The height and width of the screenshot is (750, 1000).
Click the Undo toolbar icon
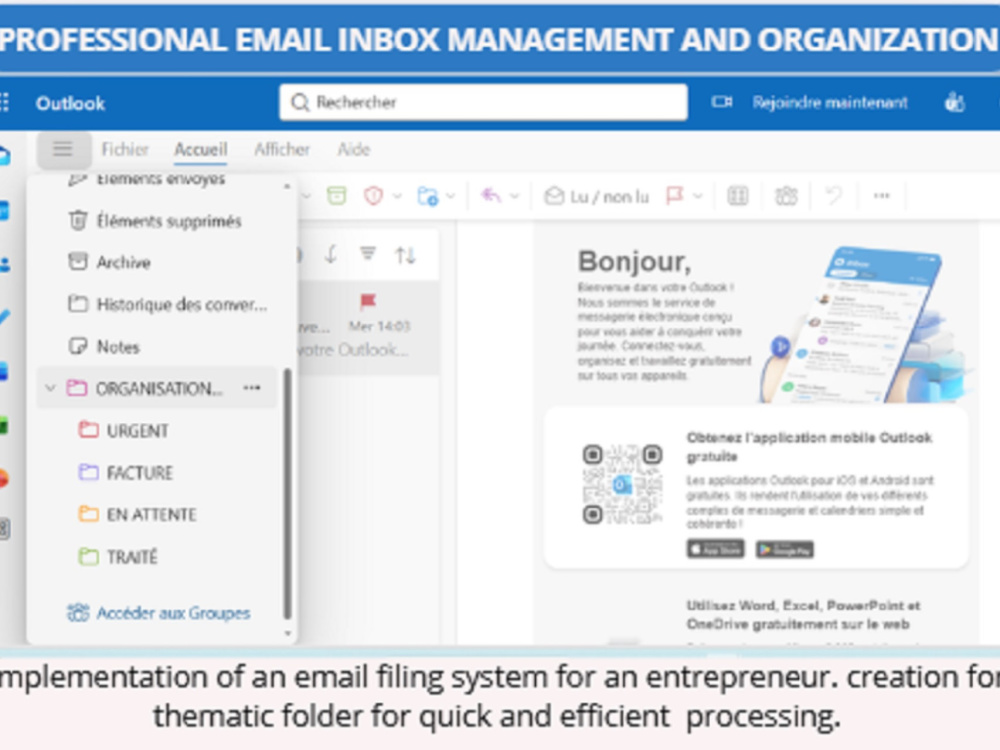click(834, 195)
